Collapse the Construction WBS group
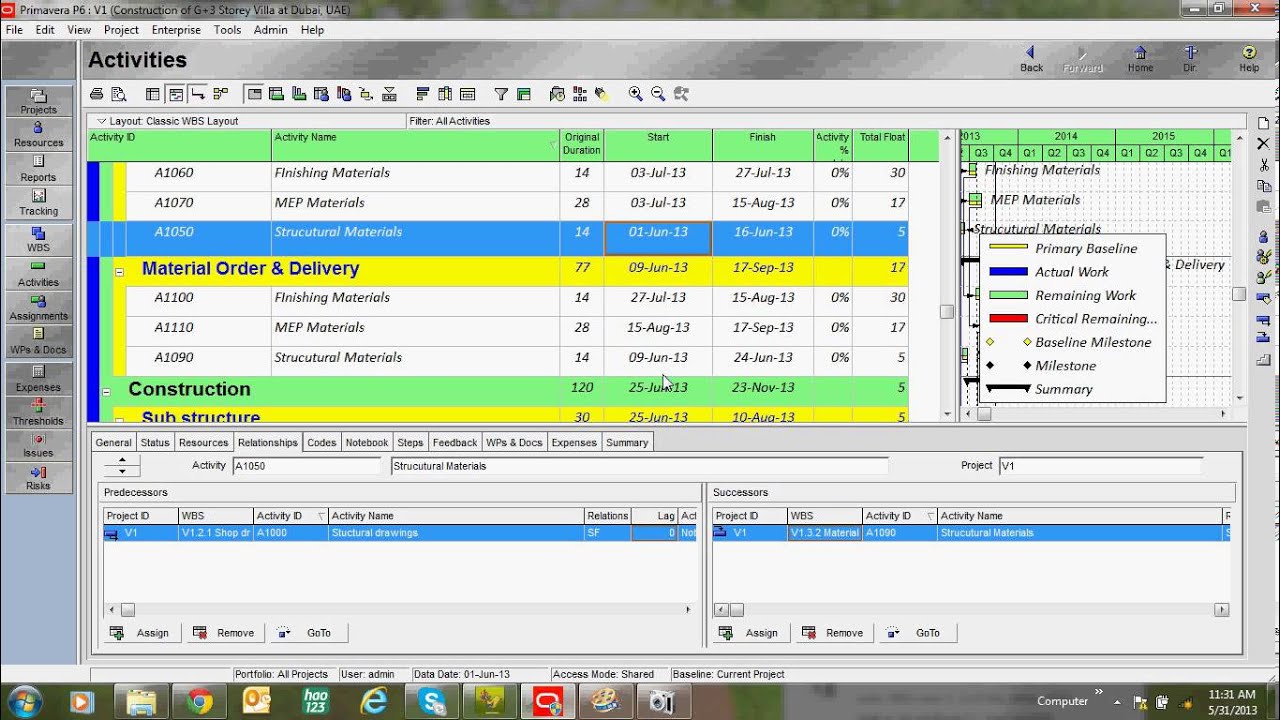 click(106, 390)
